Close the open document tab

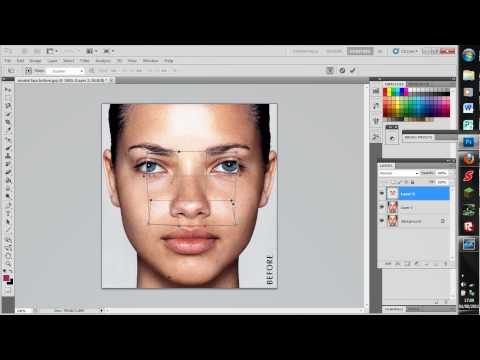pyautogui.click(x=112, y=80)
